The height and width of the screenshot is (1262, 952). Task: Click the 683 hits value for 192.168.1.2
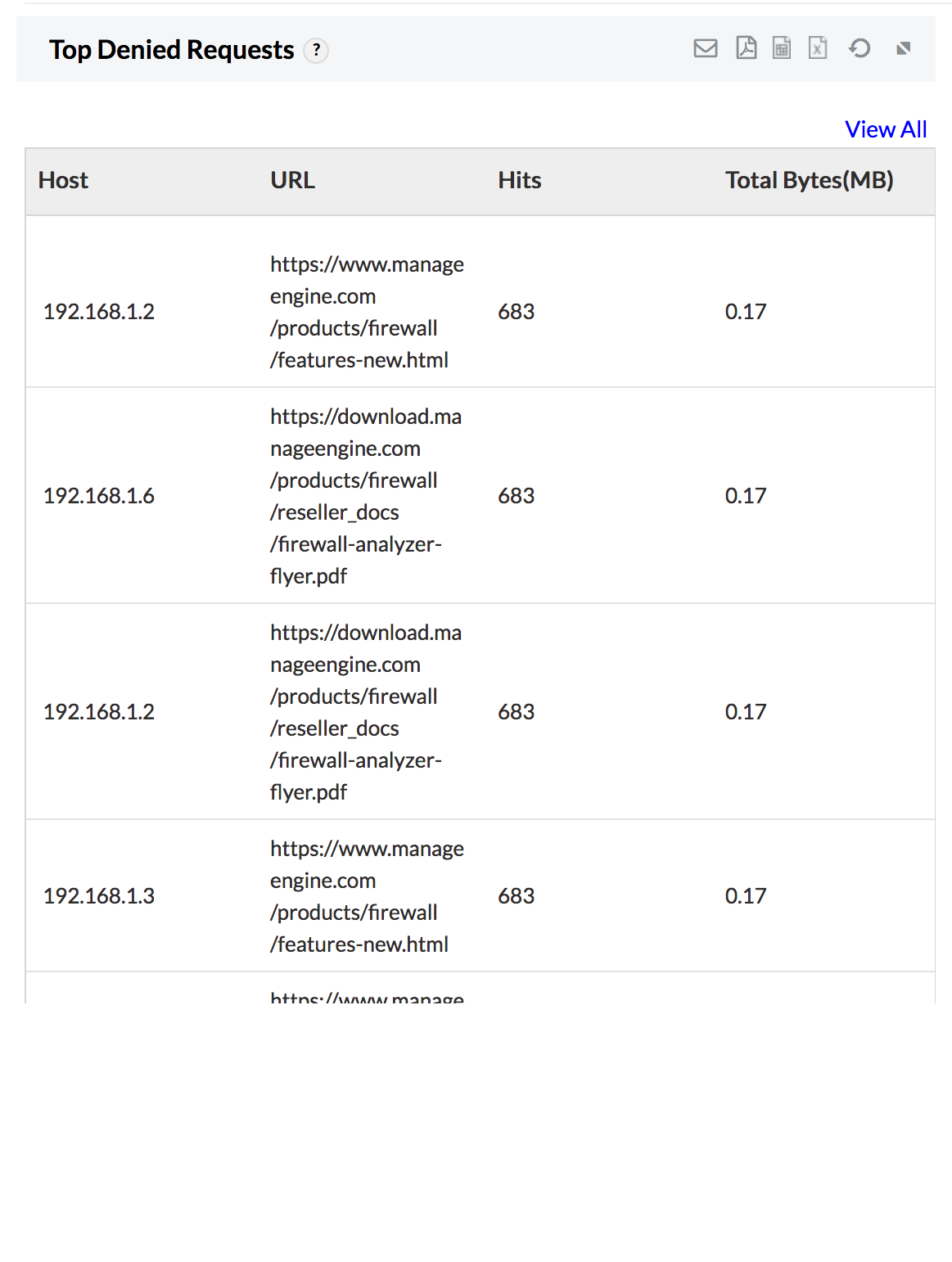[517, 311]
